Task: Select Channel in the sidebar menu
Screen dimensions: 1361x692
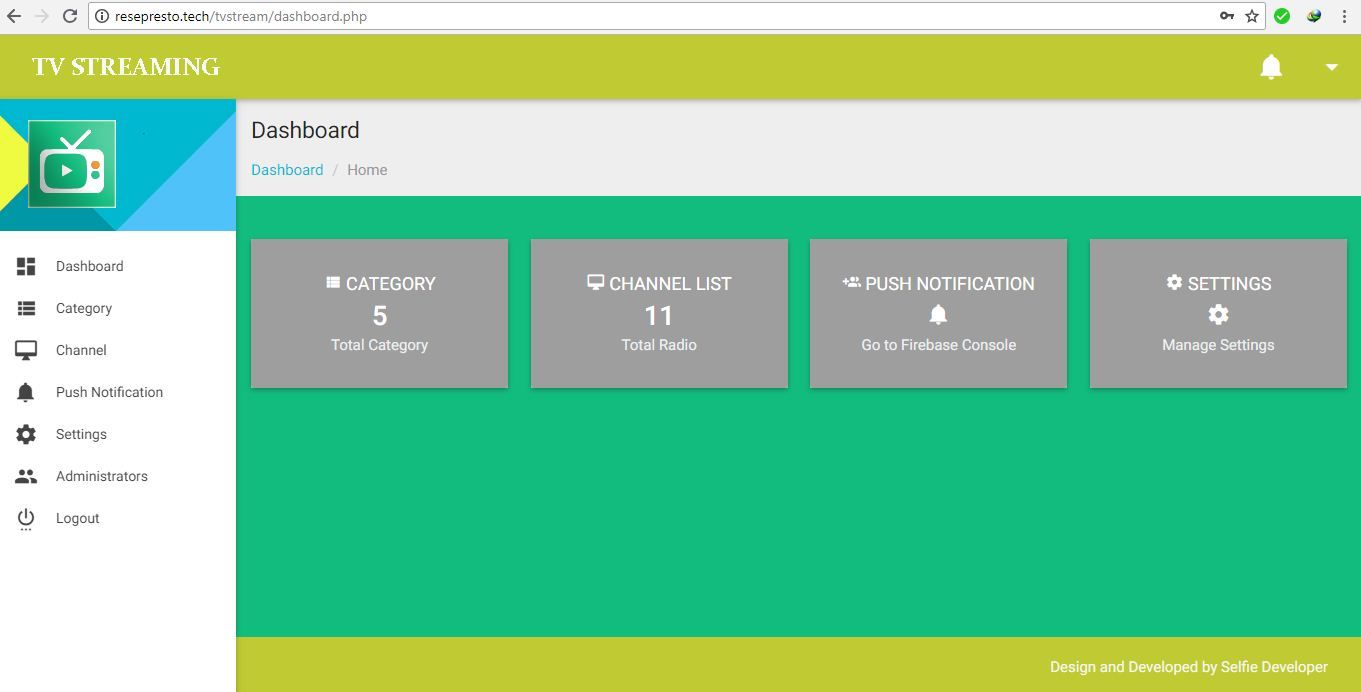Action: pyautogui.click(x=81, y=350)
